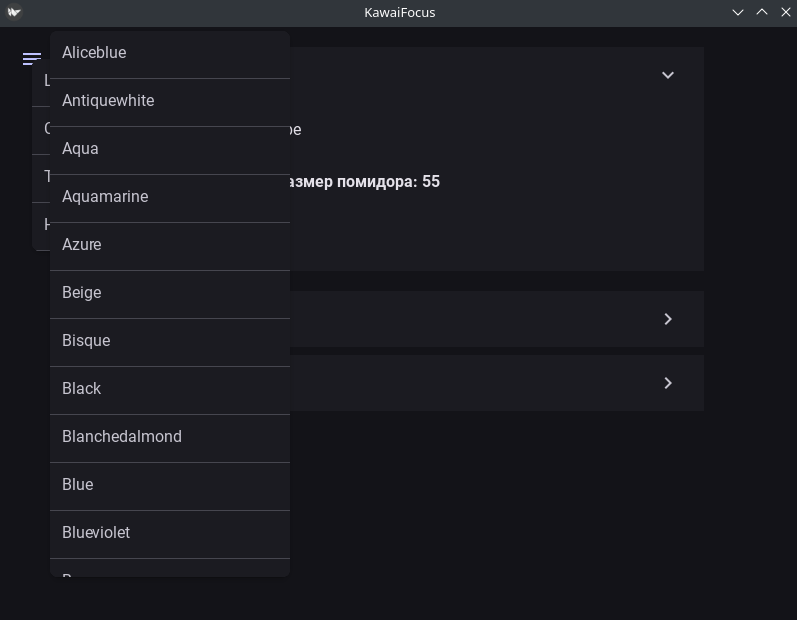The image size is (797, 620).
Task: Select the Bisque option
Action: click(86, 341)
